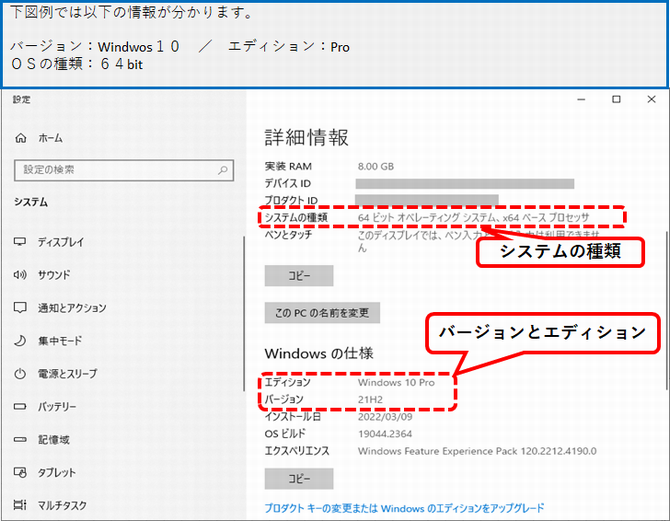Viewport: 670px width, 521px height.
Task: Click the sidebar vertical scrollbar
Action: pos(244,314)
